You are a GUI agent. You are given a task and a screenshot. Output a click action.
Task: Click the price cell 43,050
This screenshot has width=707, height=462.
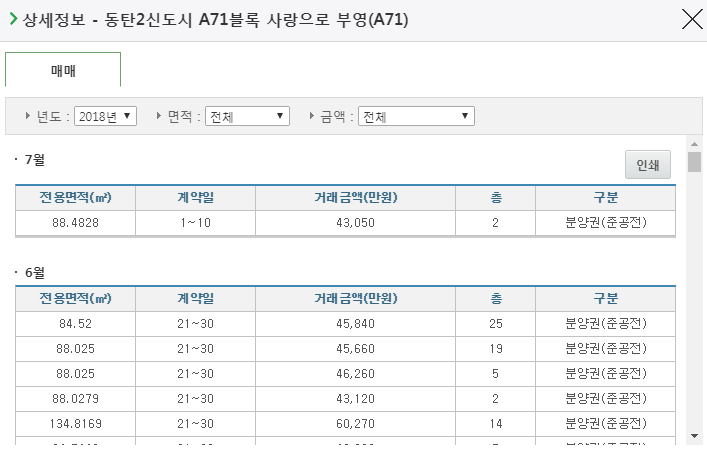(355, 223)
